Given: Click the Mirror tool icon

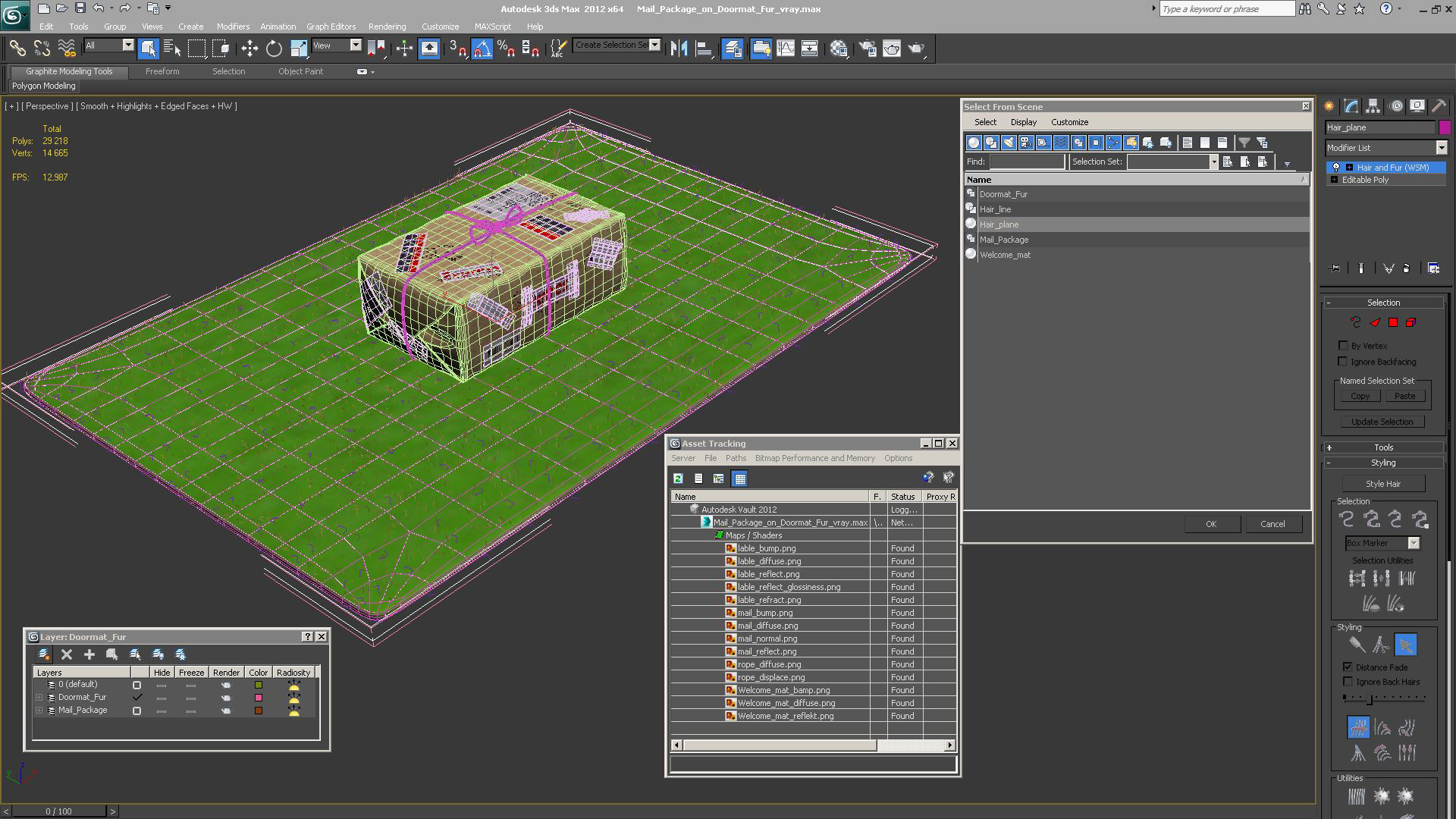Looking at the screenshot, I should tap(679, 49).
